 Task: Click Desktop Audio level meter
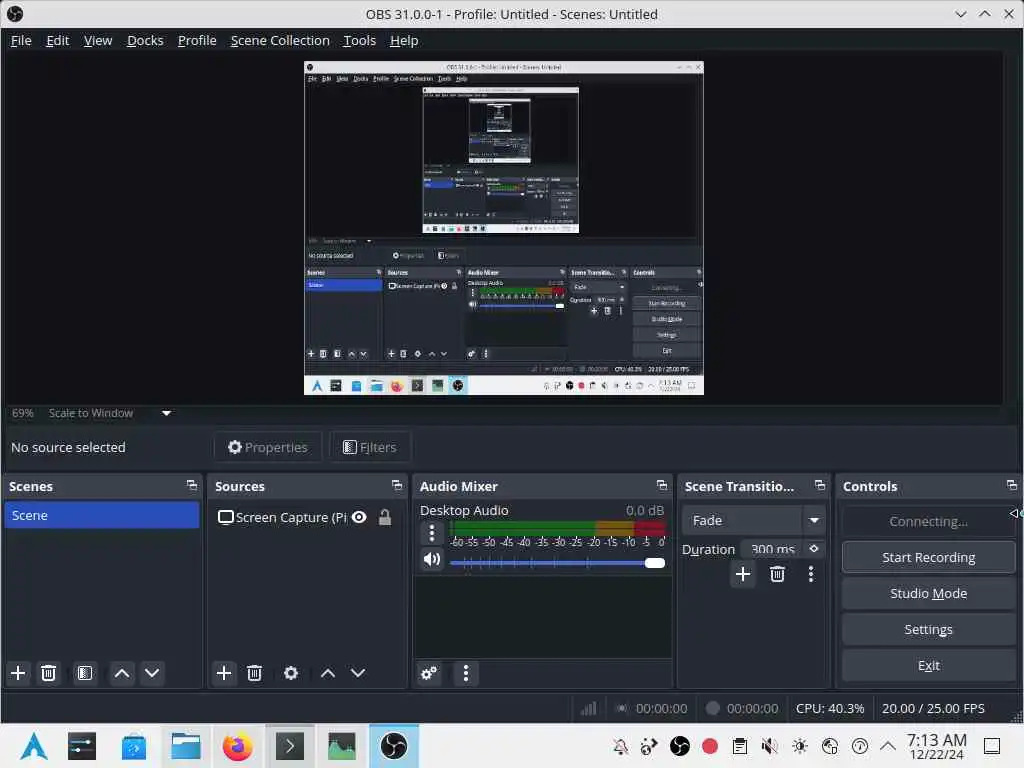557,528
